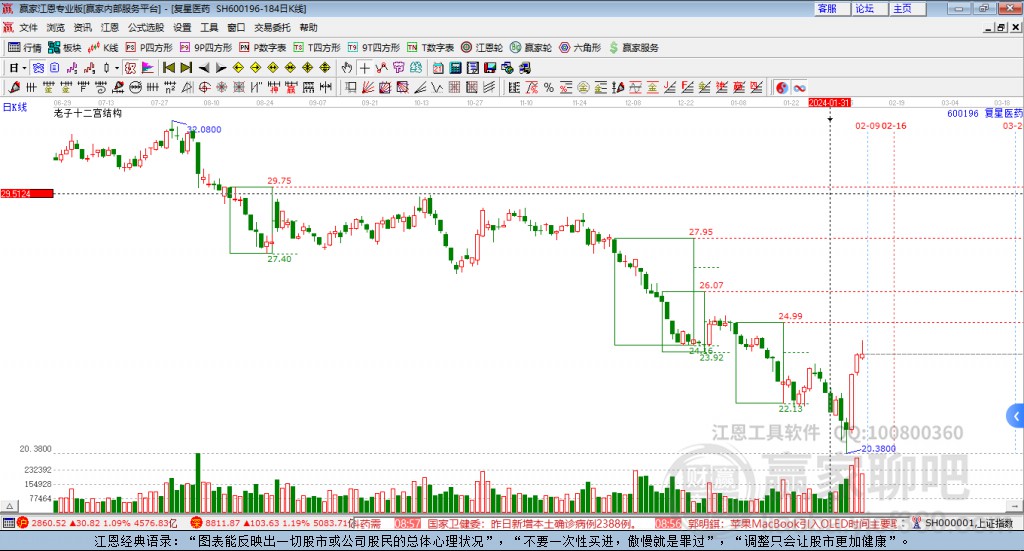Click the red floppy save icon
1024x551 pixels.
[x=490, y=68]
